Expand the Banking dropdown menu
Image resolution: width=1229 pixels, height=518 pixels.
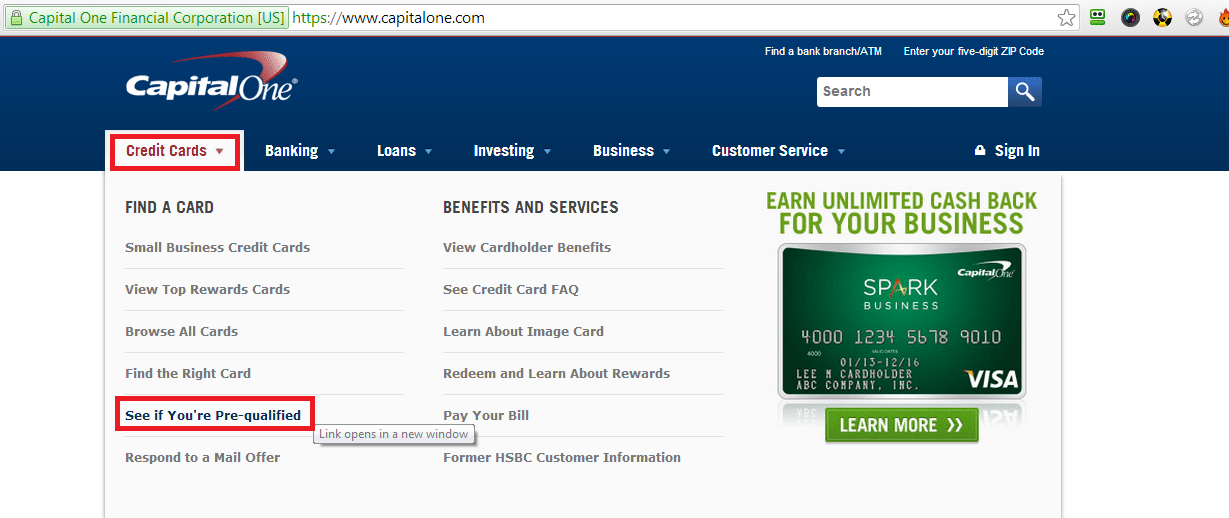[x=300, y=151]
